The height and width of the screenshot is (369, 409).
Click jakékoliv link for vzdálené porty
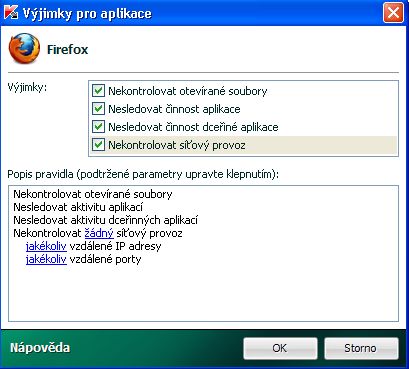tap(46, 259)
